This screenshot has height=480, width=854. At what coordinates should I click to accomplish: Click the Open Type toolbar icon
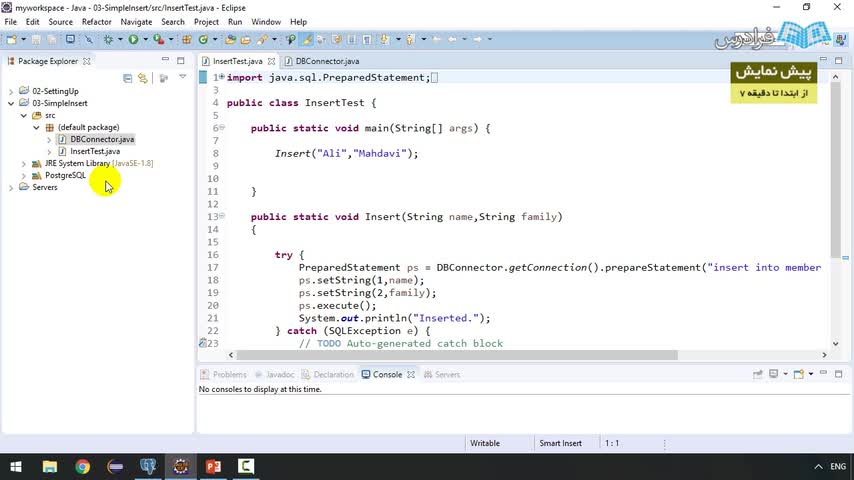(230, 39)
